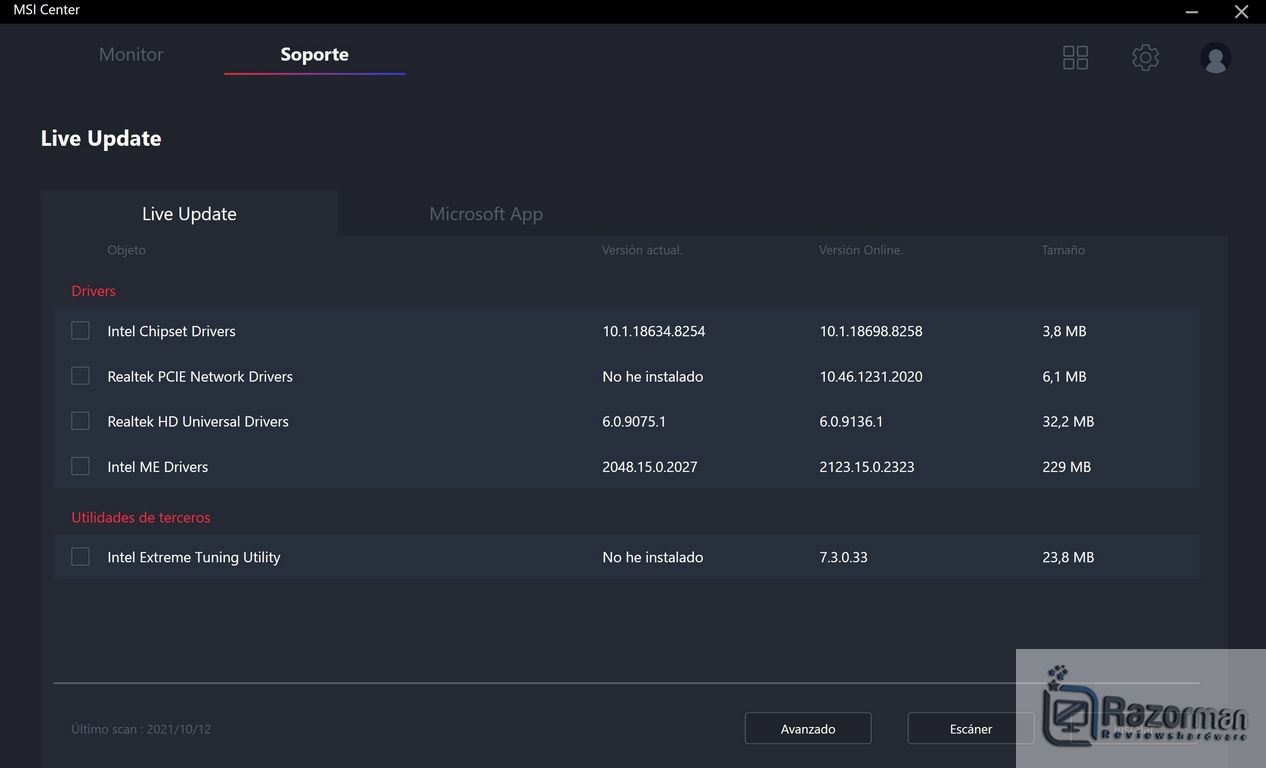Open the apps grid icon
This screenshot has width=1266, height=768.
pos(1075,57)
